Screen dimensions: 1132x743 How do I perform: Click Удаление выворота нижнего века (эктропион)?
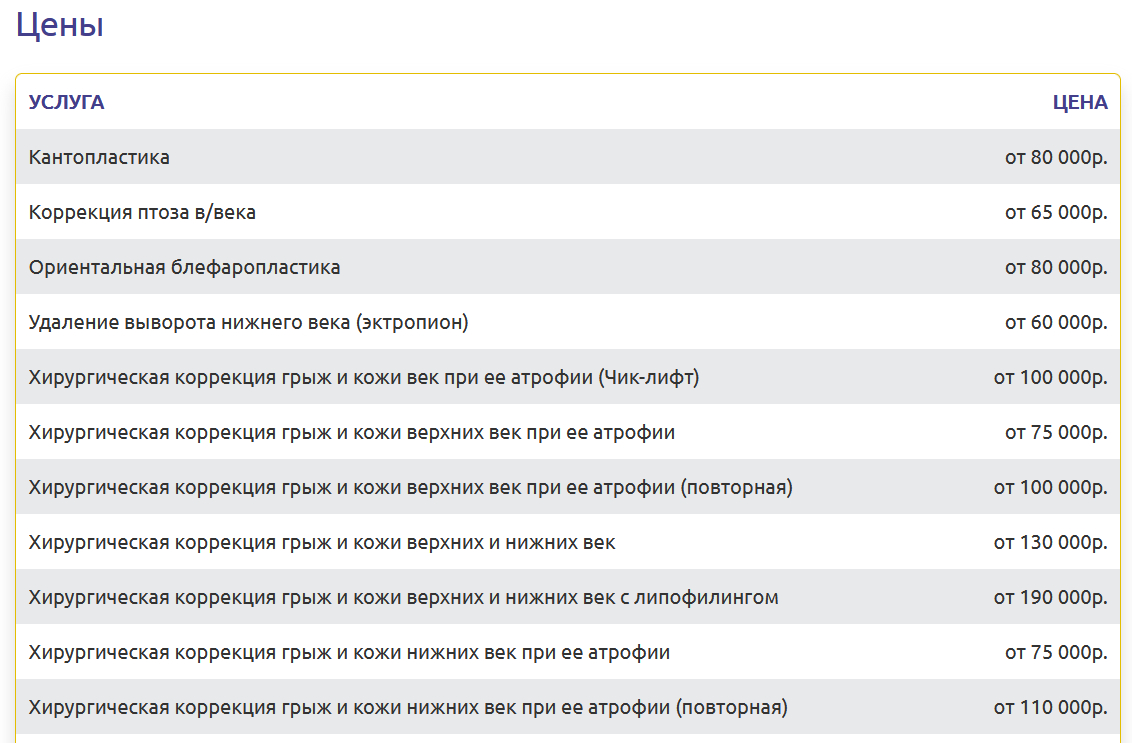click(x=248, y=322)
